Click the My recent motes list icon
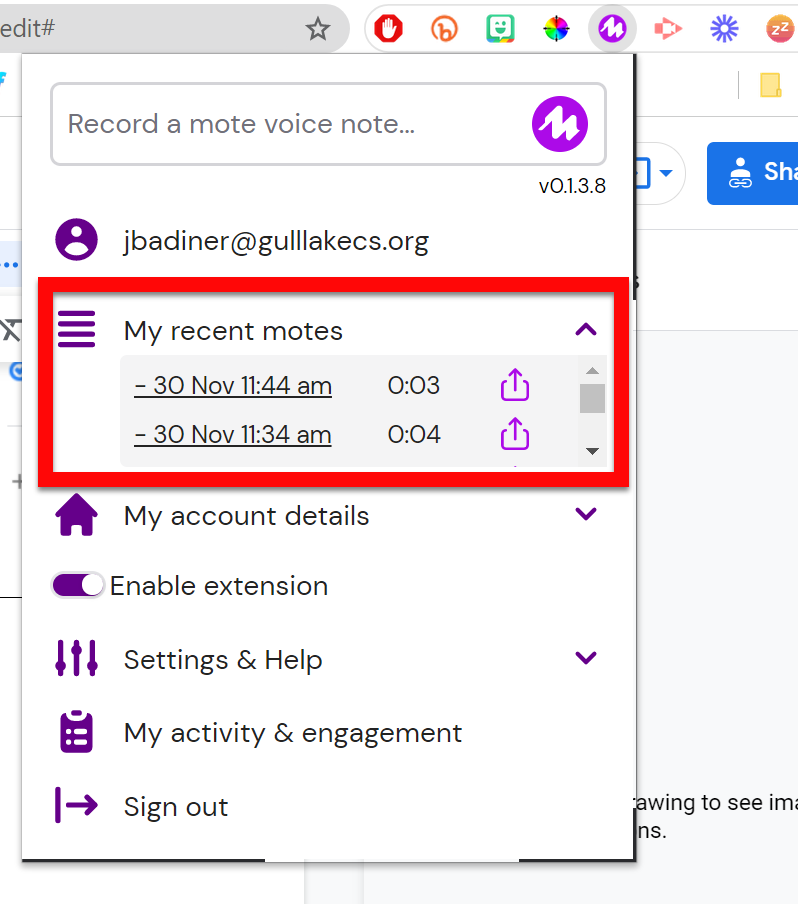This screenshot has width=798, height=904. click(x=76, y=329)
